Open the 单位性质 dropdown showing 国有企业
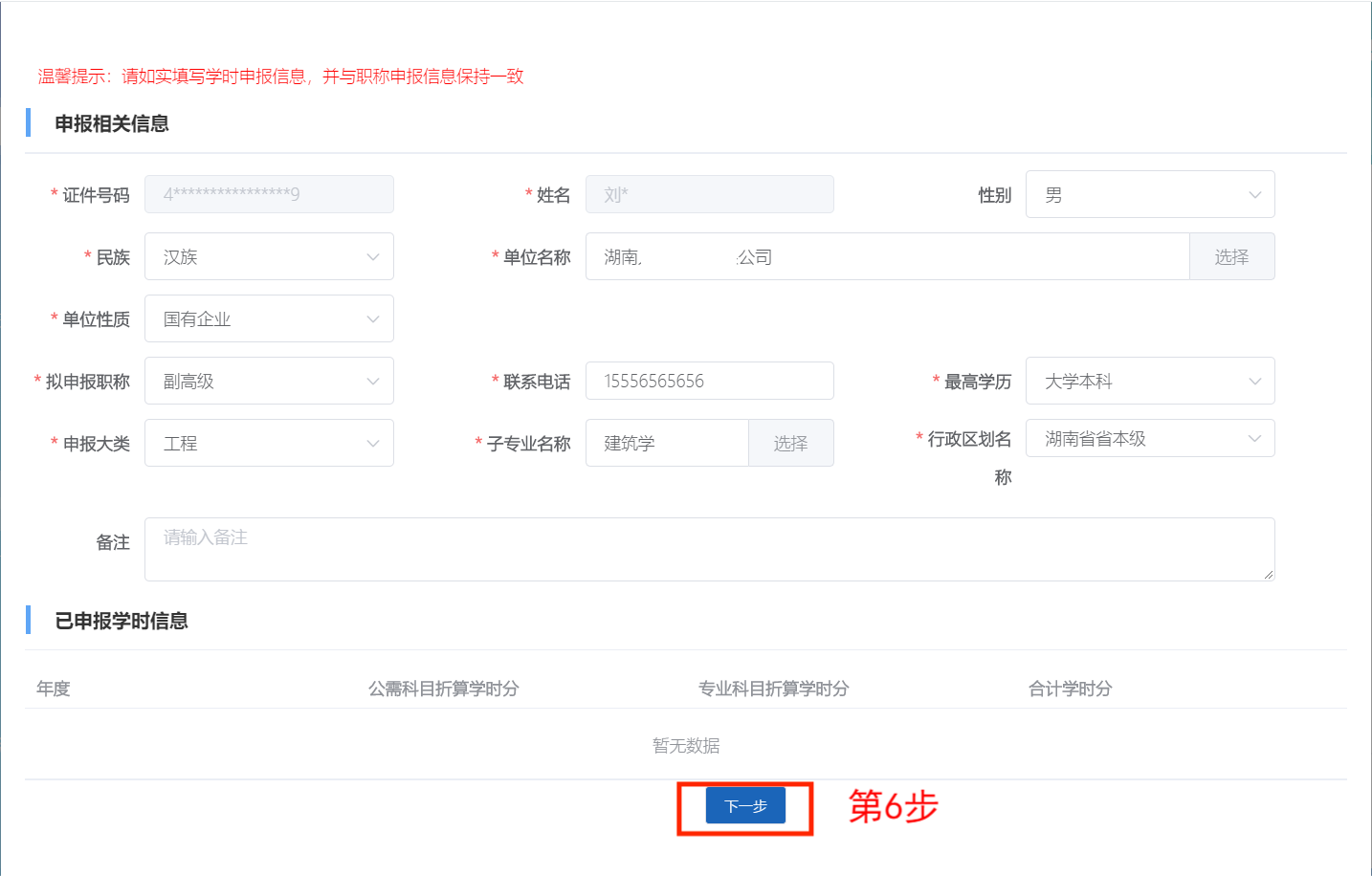The image size is (1372, 876). tap(269, 319)
